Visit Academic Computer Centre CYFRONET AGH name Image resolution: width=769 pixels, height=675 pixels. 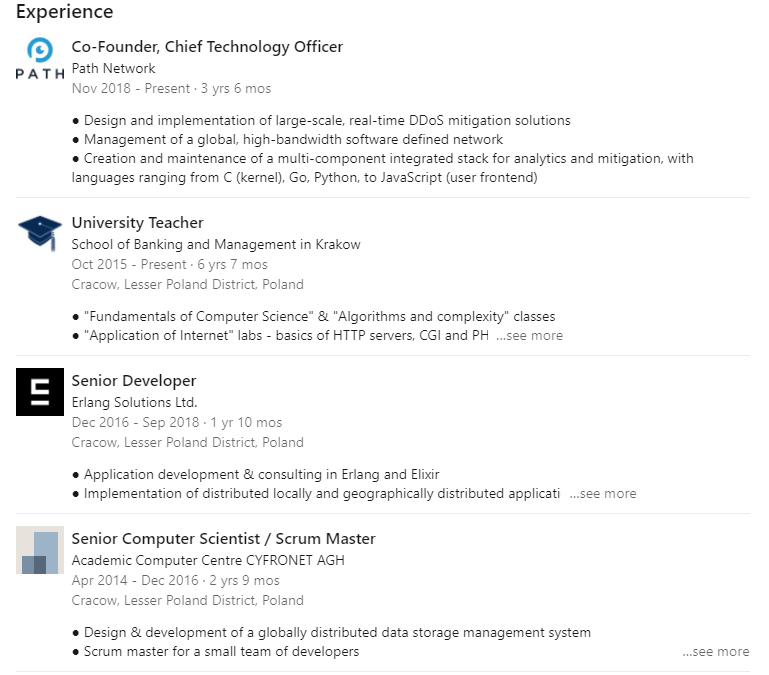coord(208,561)
